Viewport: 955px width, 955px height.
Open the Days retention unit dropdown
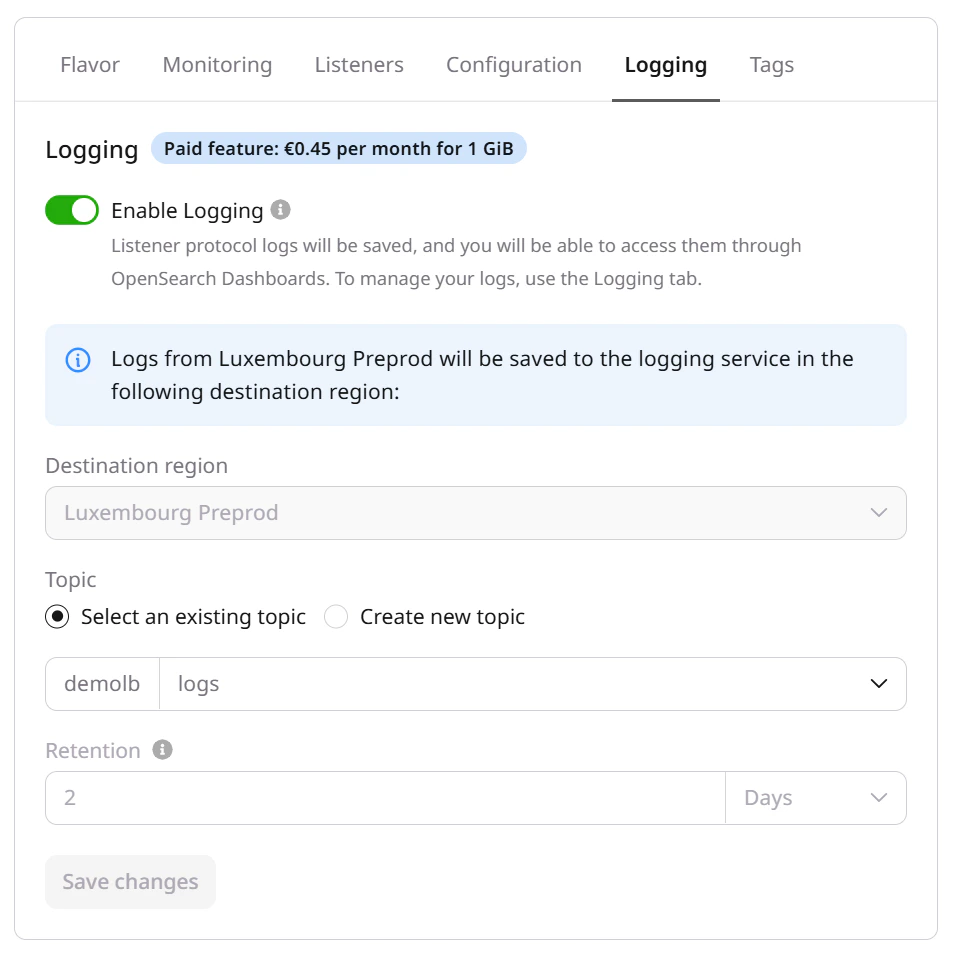click(x=878, y=798)
